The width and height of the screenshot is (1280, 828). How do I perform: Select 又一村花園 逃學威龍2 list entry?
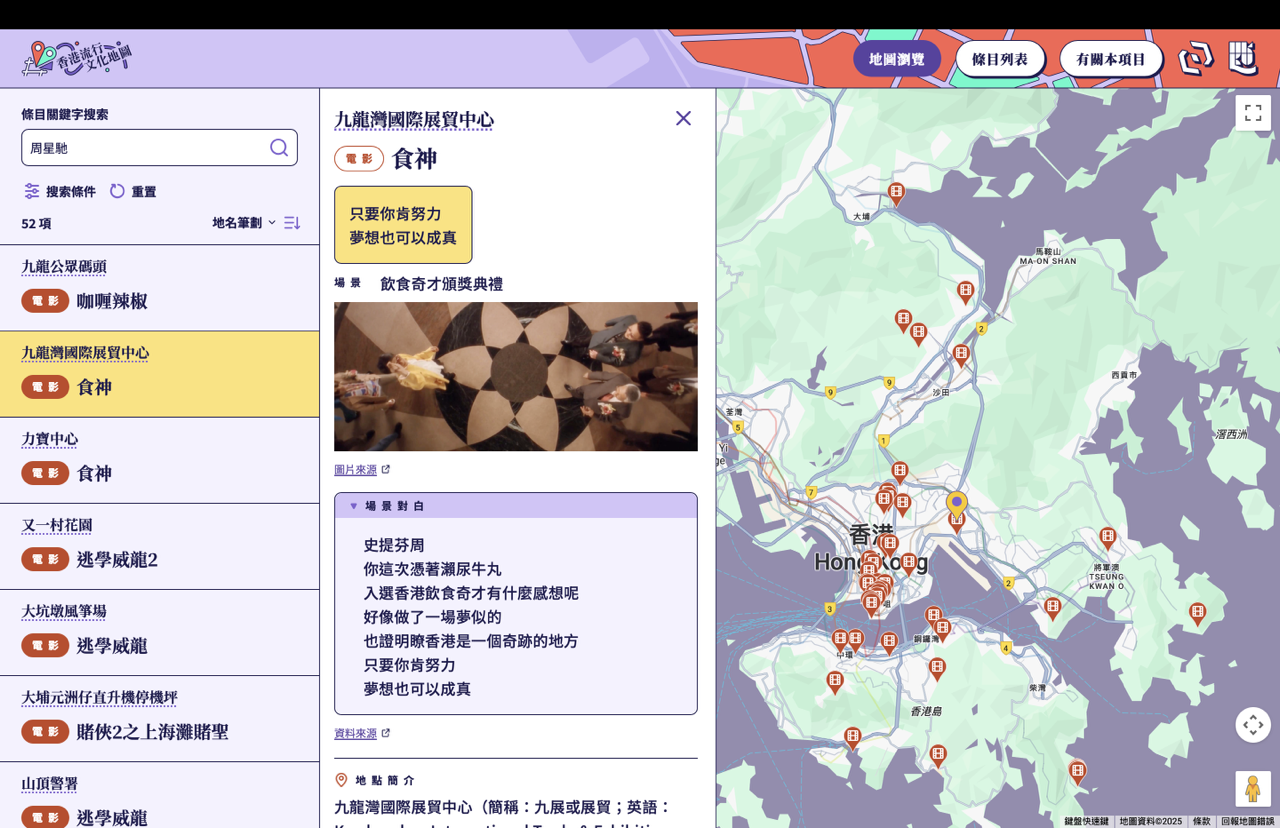(x=159, y=546)
